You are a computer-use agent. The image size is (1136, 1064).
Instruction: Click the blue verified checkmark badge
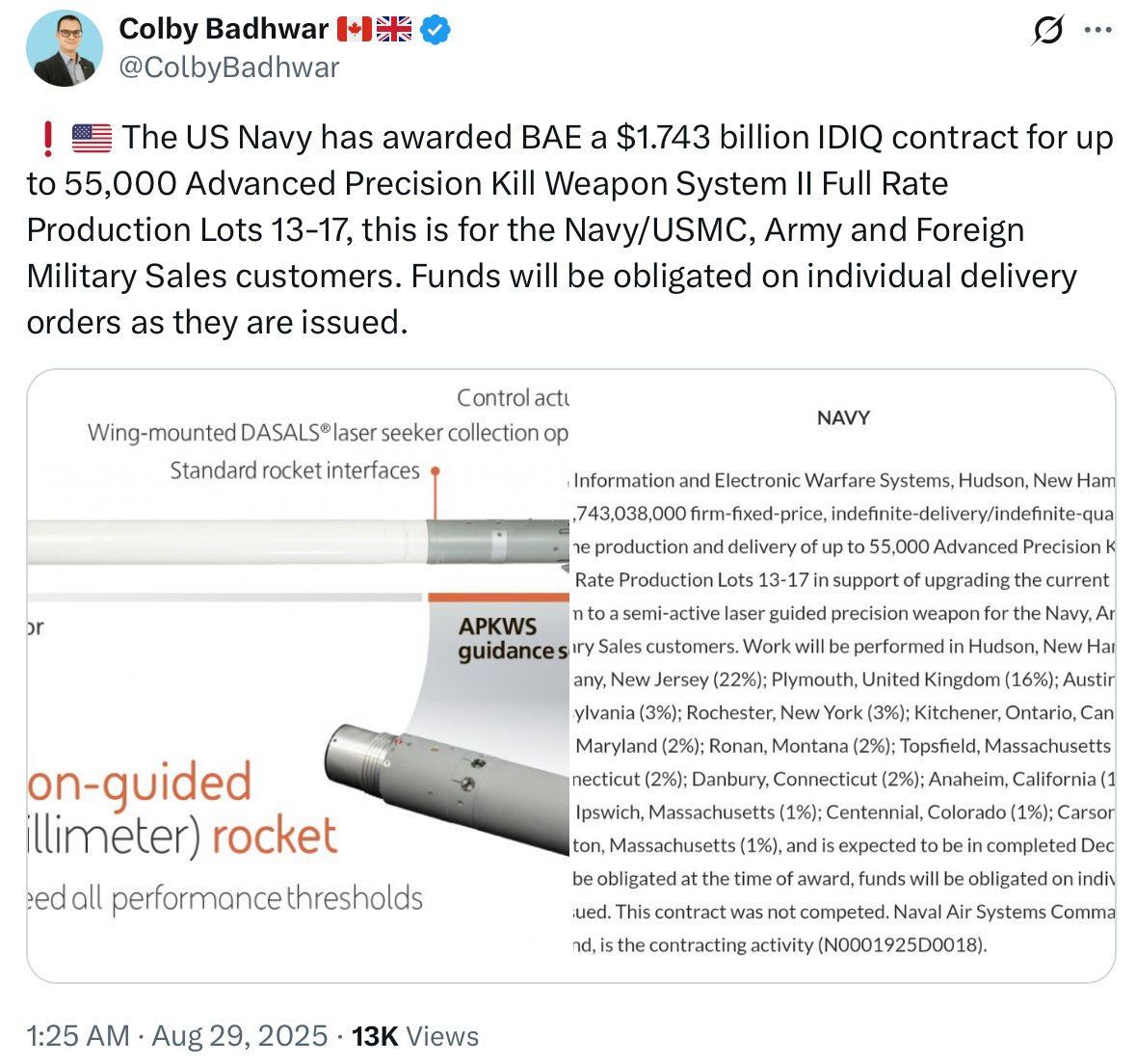point(436,30)
